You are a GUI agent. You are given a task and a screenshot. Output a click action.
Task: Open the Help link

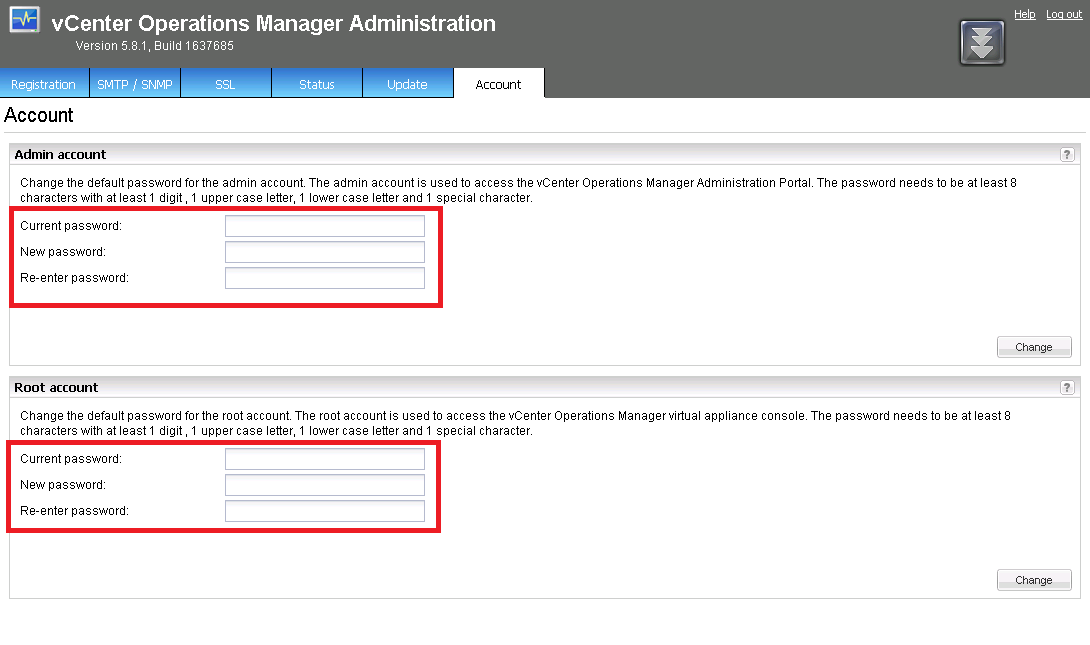(x=1025, y=14)
